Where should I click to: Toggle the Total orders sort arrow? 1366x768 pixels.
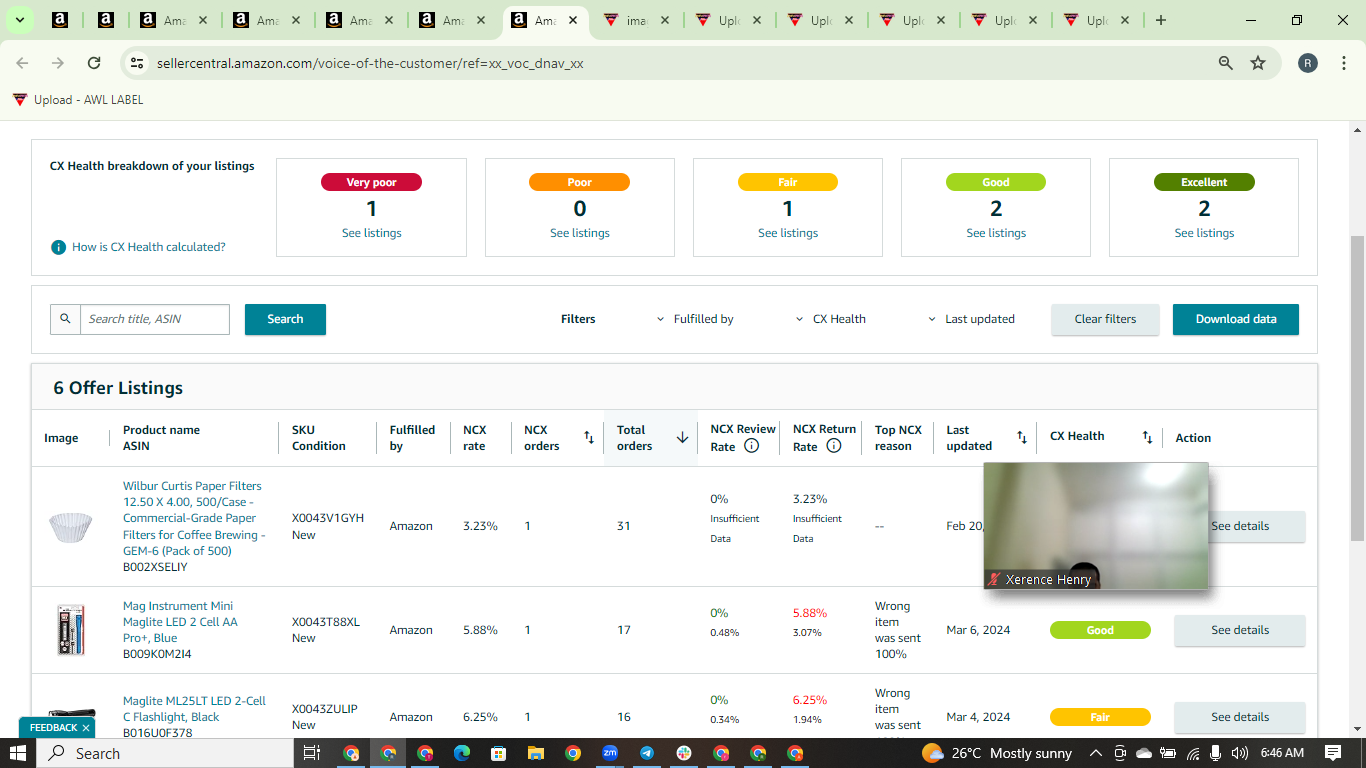(x=682, y=437)
